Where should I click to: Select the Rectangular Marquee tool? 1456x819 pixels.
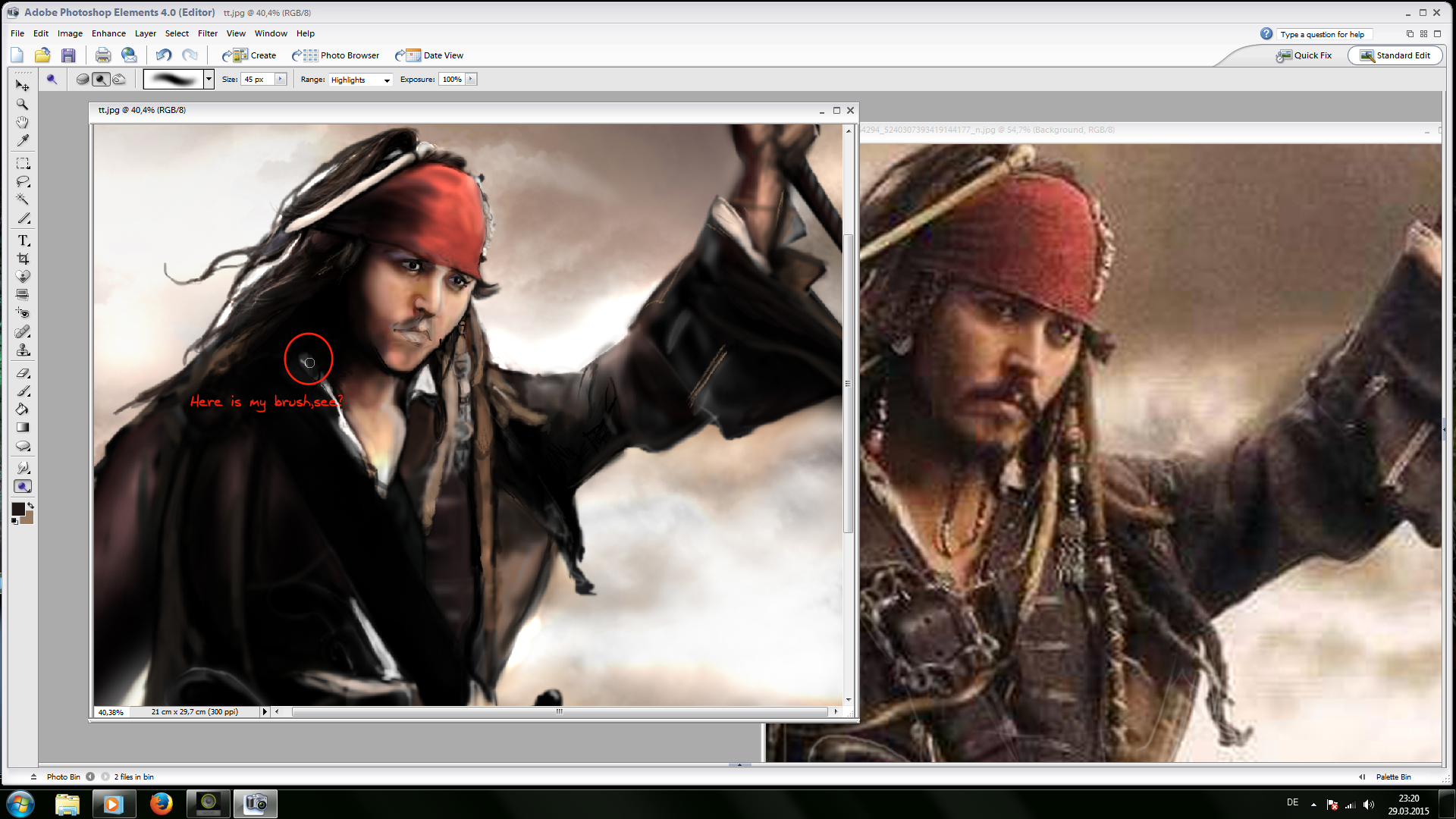click(23, 163)
